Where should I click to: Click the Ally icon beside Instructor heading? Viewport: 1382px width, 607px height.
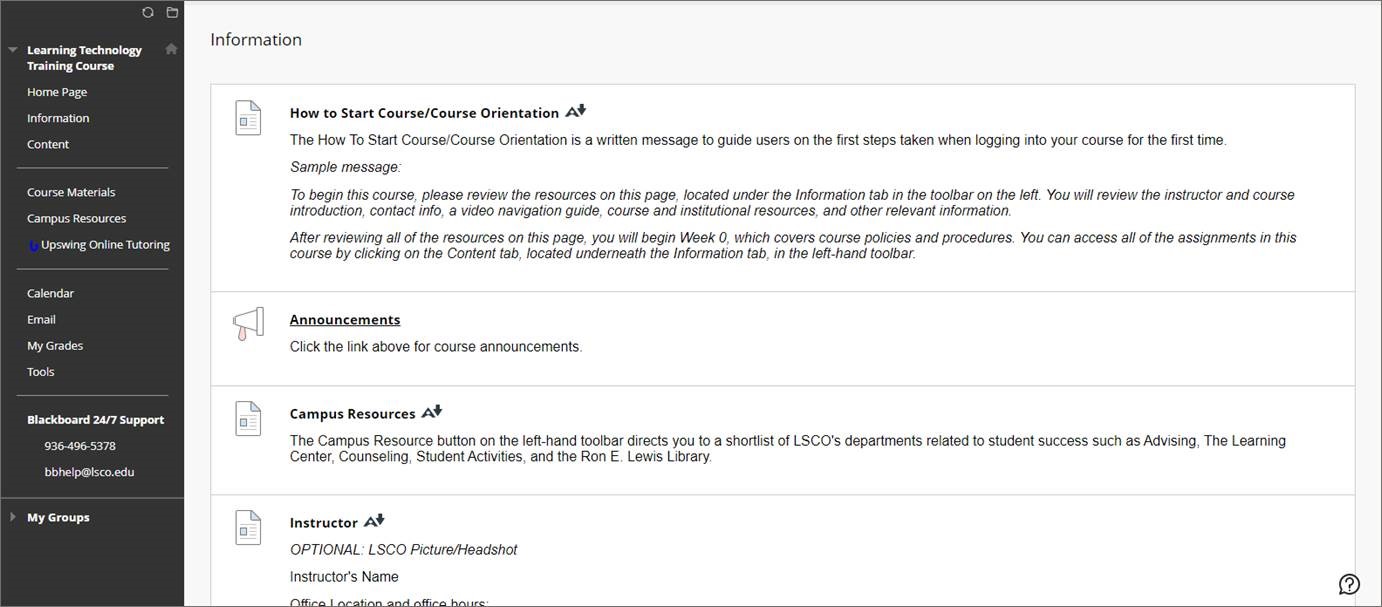coord(374,521)
